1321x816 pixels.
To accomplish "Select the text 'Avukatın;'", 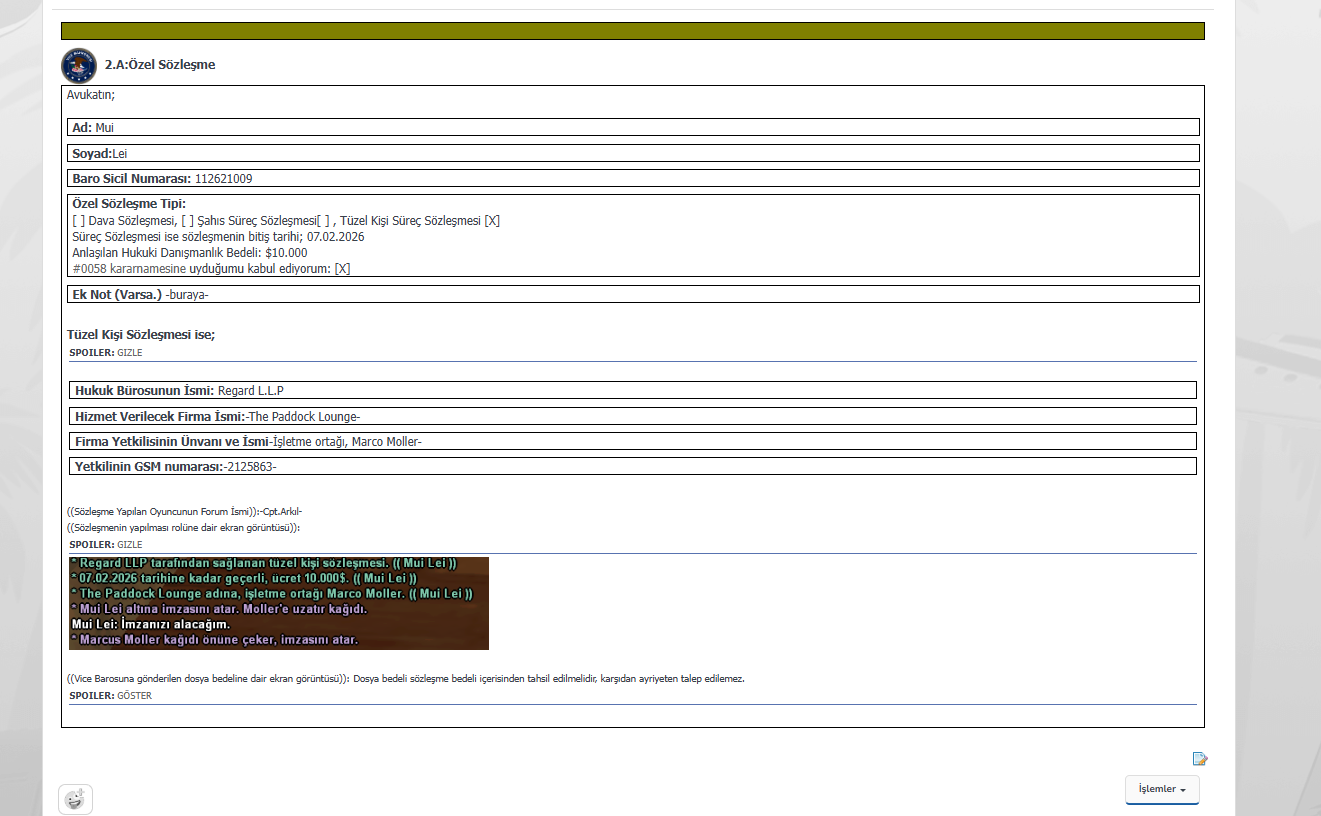I will (91, 95).
